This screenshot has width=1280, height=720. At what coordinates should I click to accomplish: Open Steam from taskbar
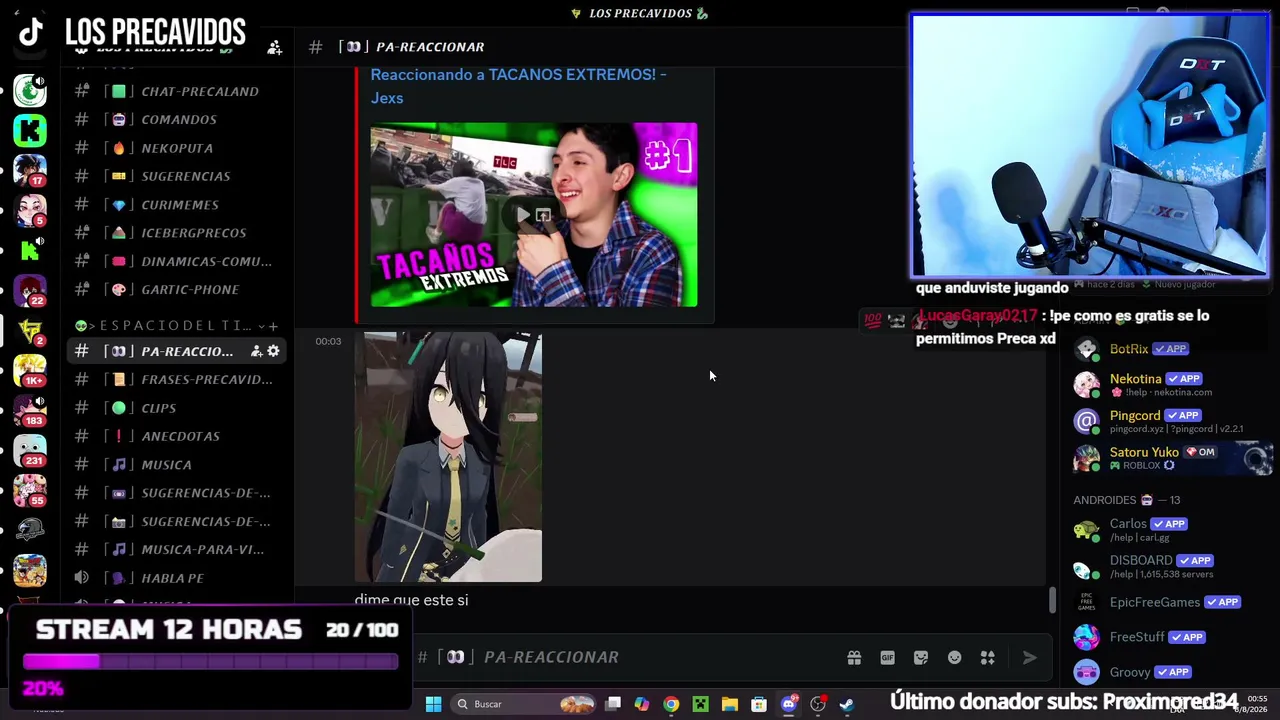pos(847,704)
